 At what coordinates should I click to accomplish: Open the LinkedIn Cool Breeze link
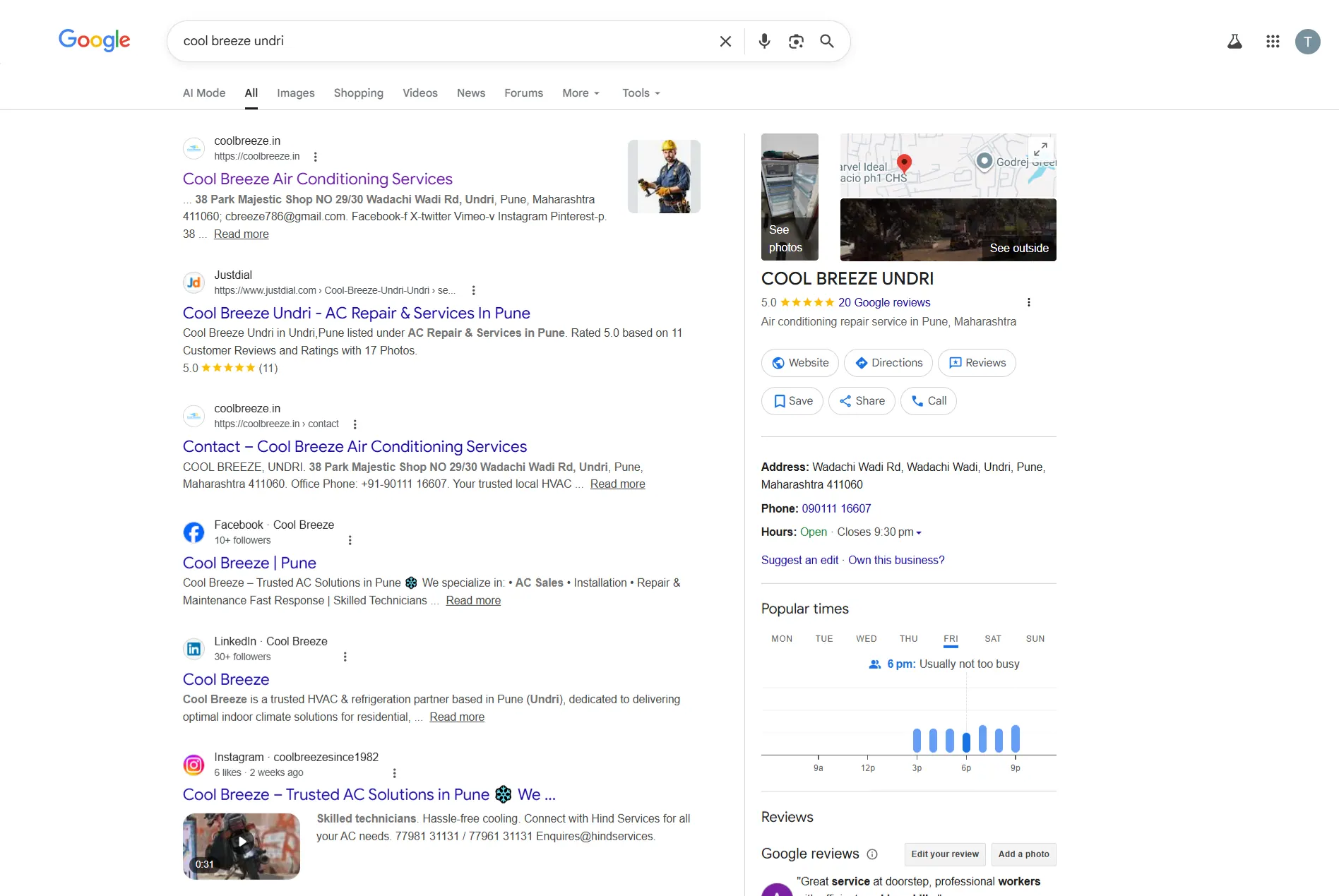pyautogui.click(x=226, y=679)
